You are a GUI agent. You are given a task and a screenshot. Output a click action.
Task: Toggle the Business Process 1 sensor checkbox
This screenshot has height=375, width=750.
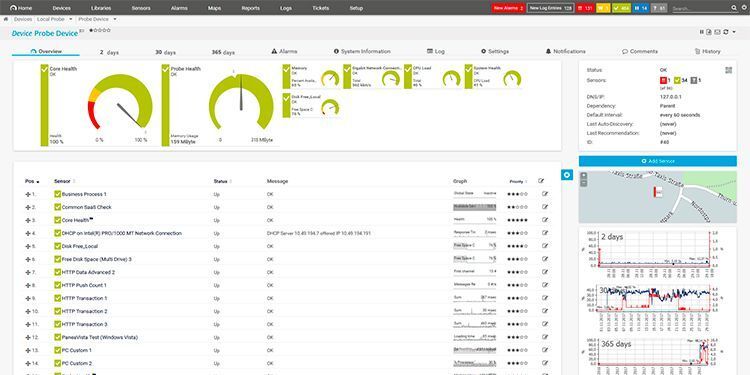pos(57,194)
